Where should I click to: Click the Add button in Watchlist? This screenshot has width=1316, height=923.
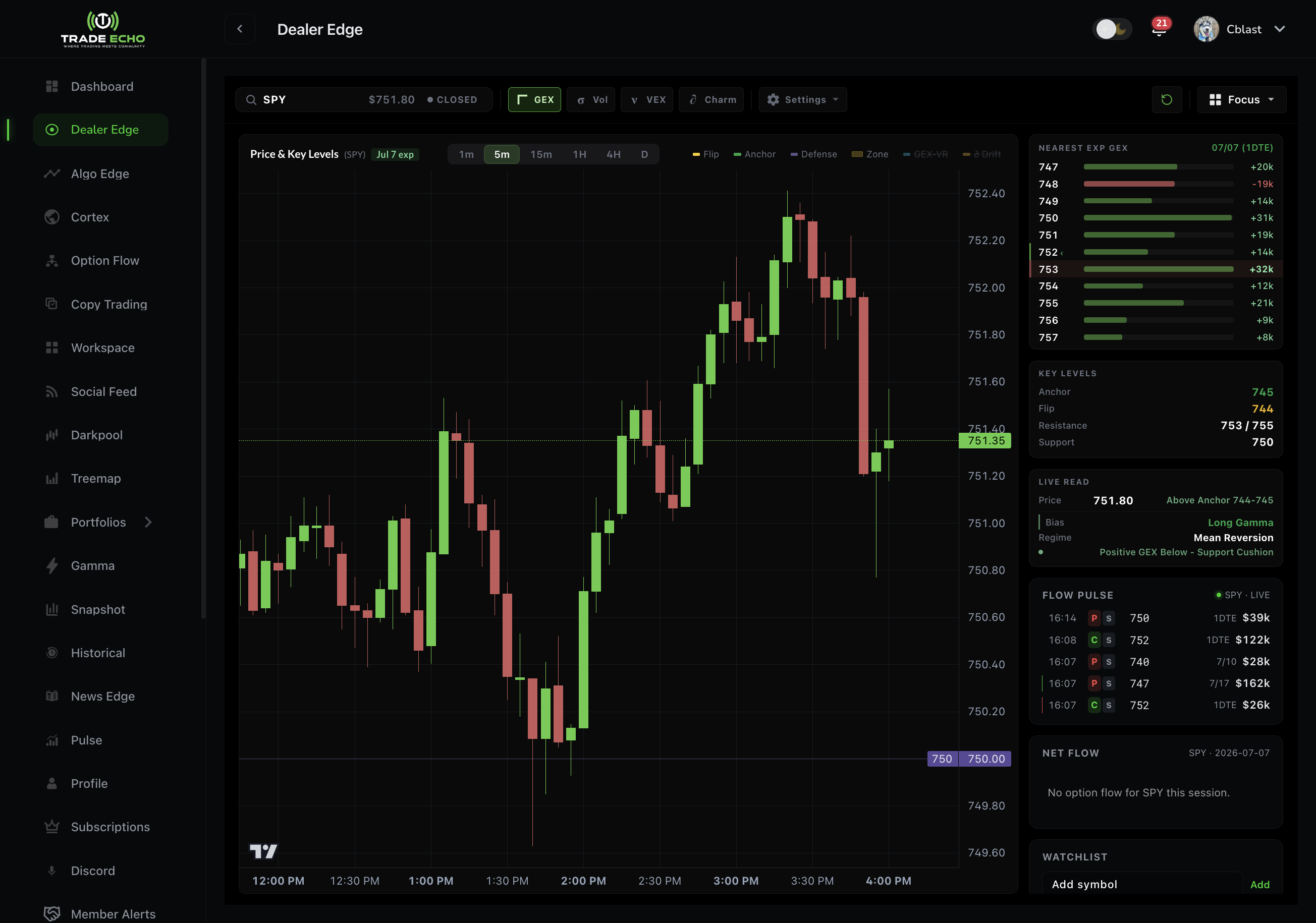coord(1259,885)
